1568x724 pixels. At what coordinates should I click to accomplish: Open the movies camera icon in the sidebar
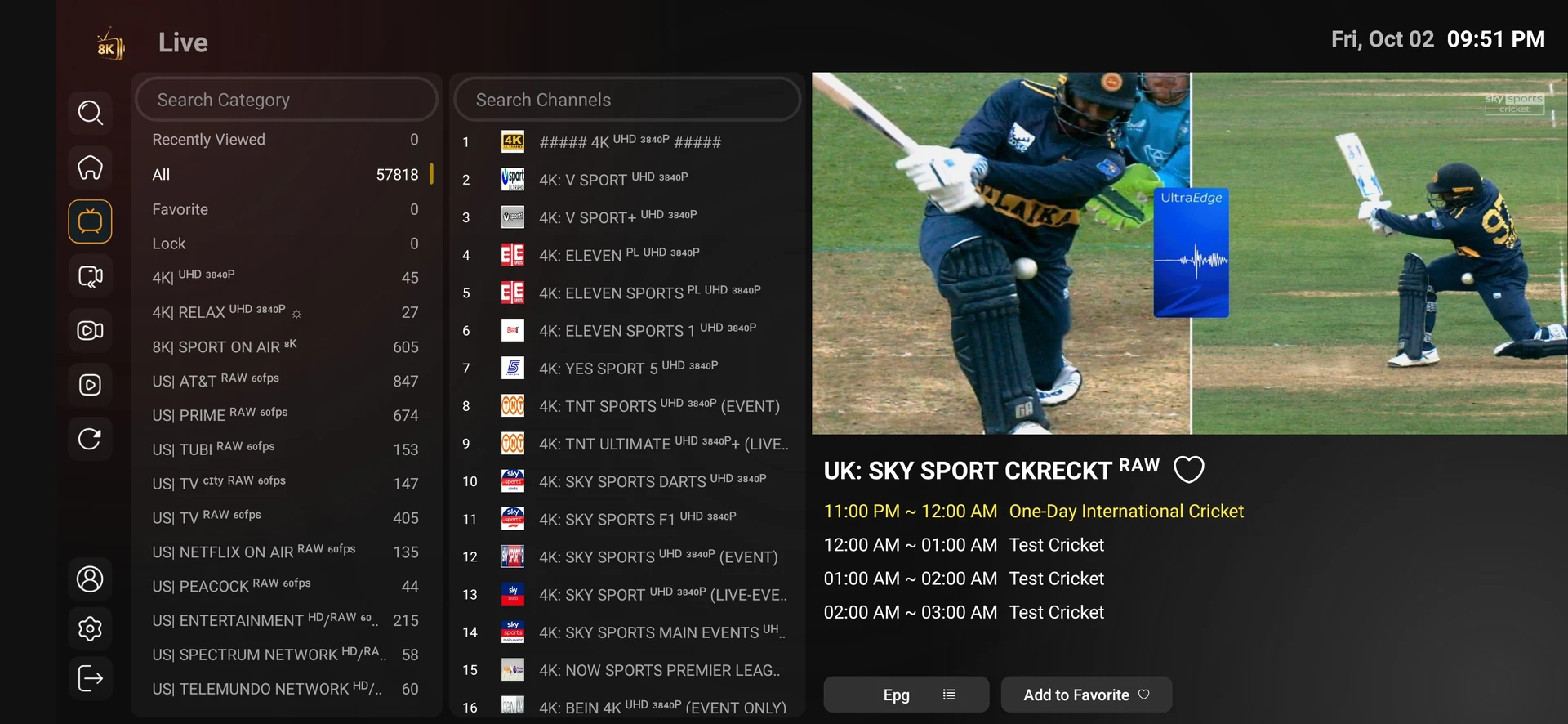click(x=90, y=330)
